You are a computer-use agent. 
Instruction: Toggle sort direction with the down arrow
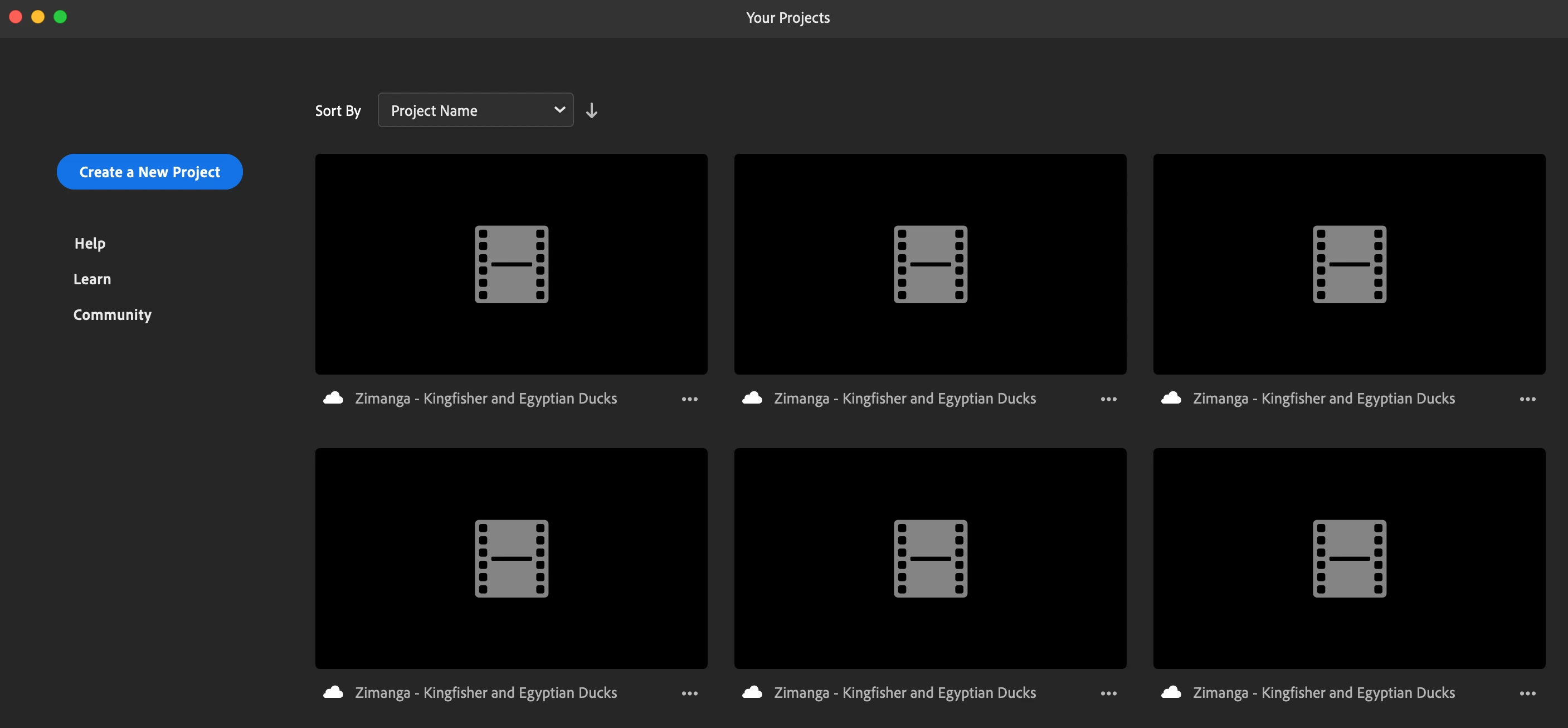[x=591, y=110]
